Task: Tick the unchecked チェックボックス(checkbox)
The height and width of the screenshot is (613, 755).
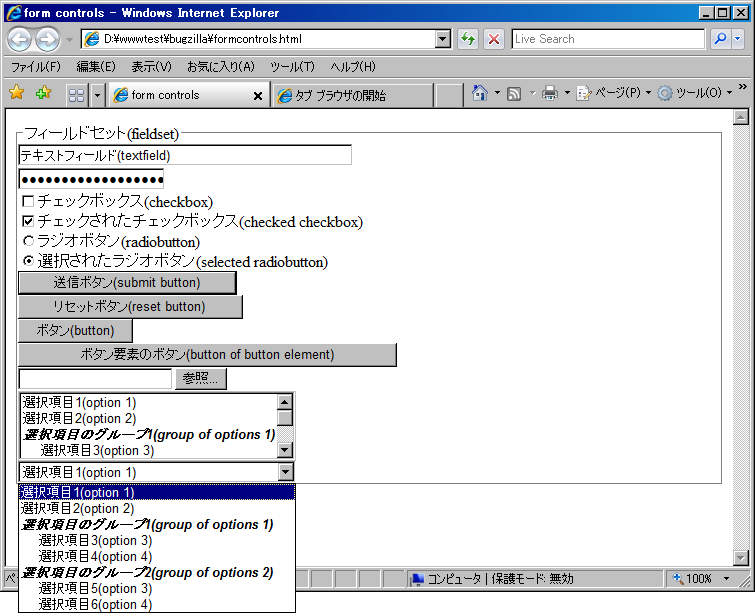Action: tap(28, 202)
